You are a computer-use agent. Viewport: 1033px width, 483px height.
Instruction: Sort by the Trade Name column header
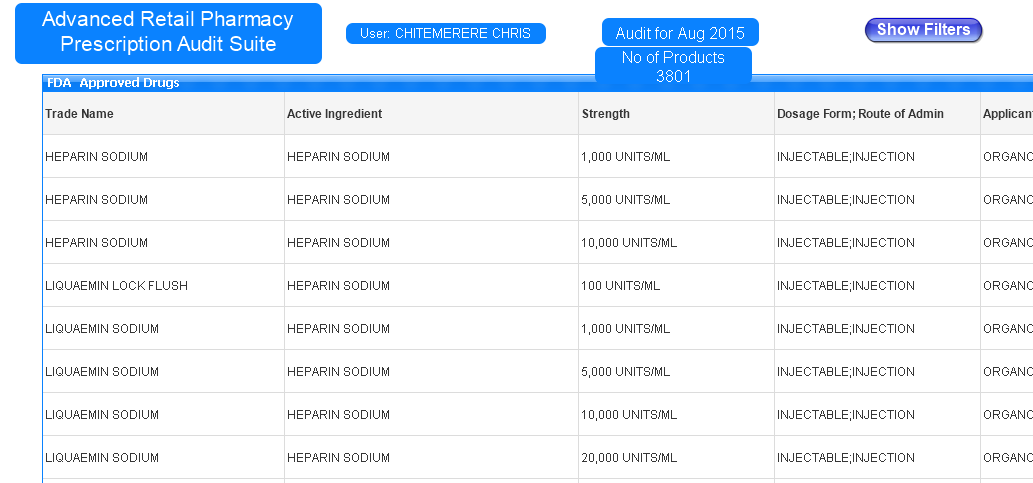pyautogui.click(x=80, y=114)
